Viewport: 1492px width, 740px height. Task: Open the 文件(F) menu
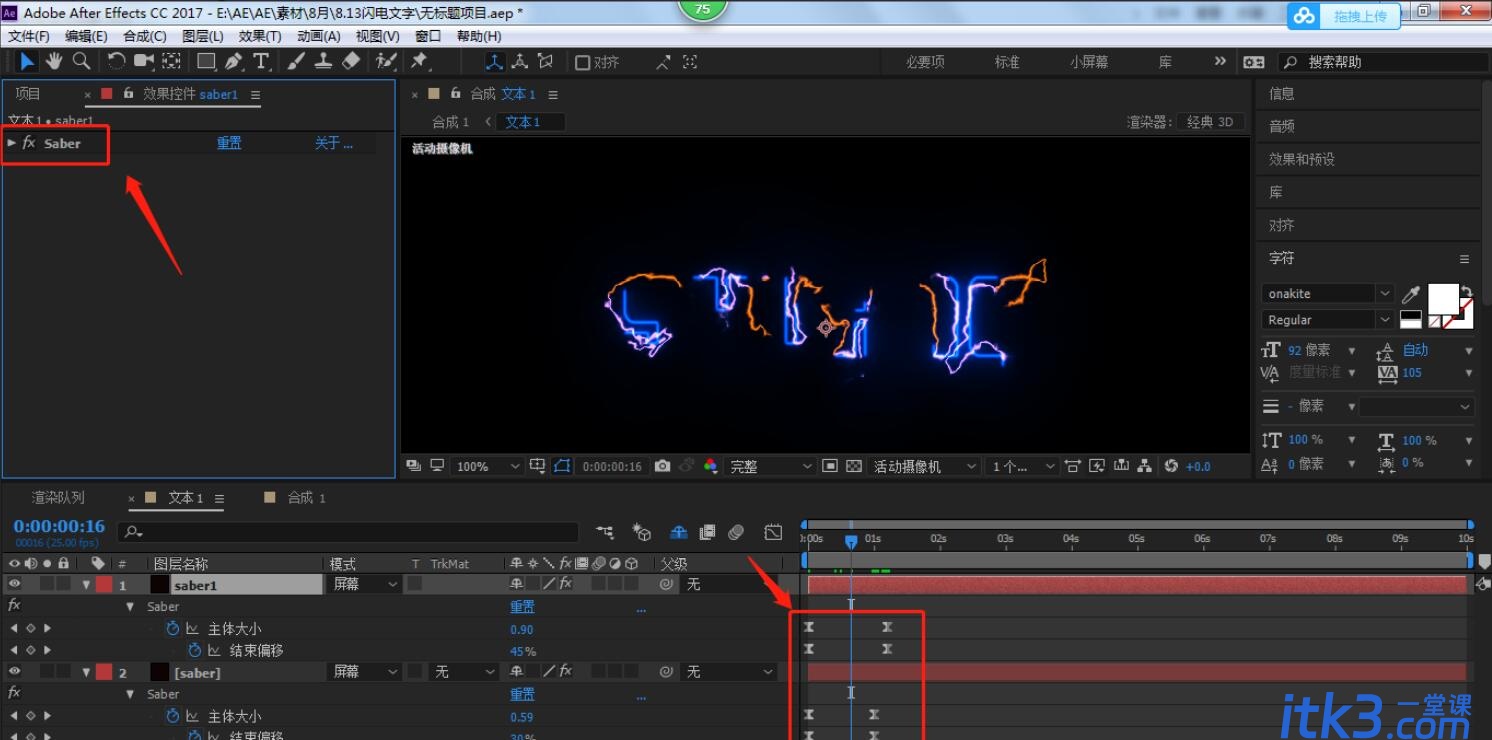(x=29, y=36)
